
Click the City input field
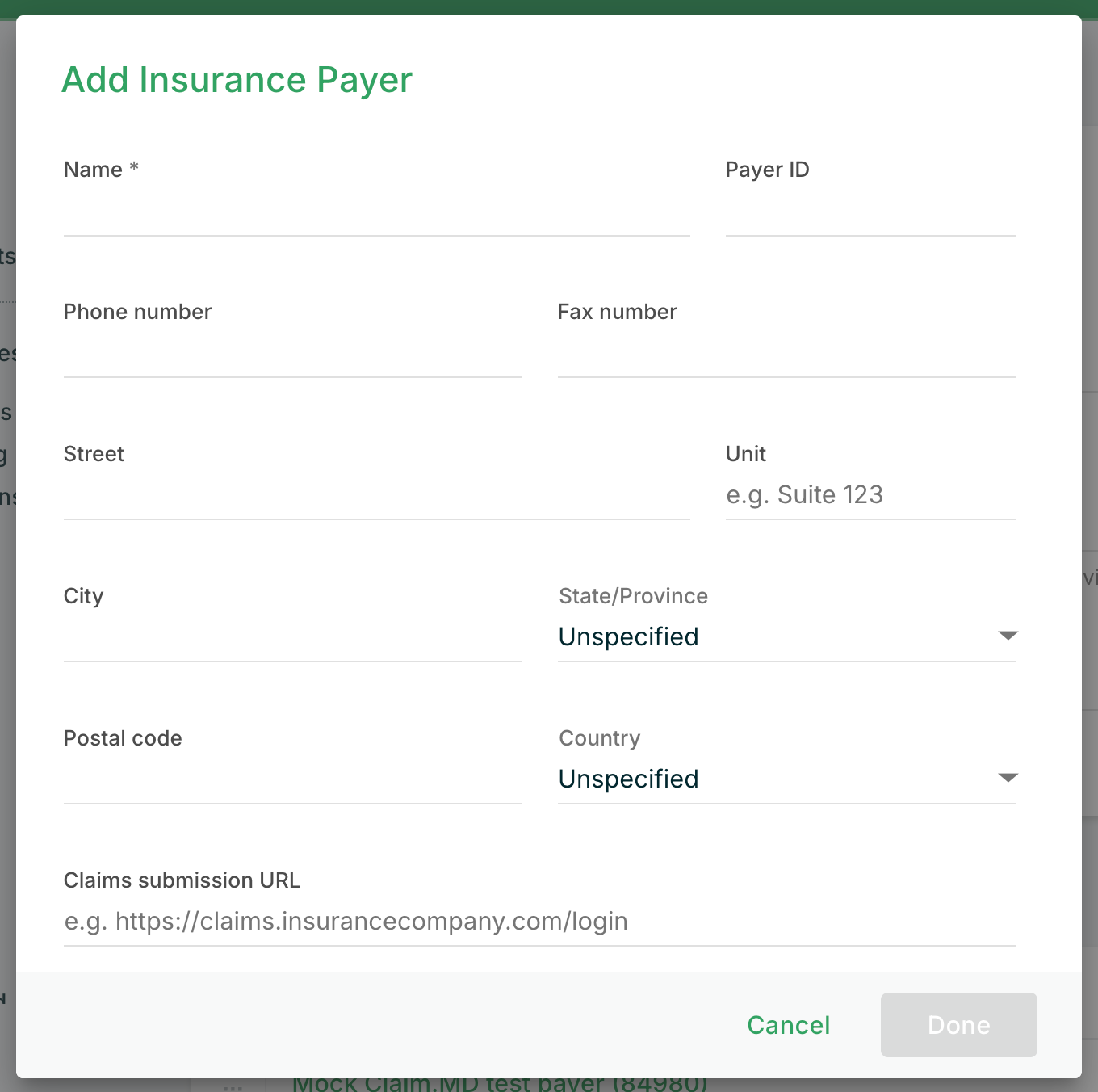[292, 638]
